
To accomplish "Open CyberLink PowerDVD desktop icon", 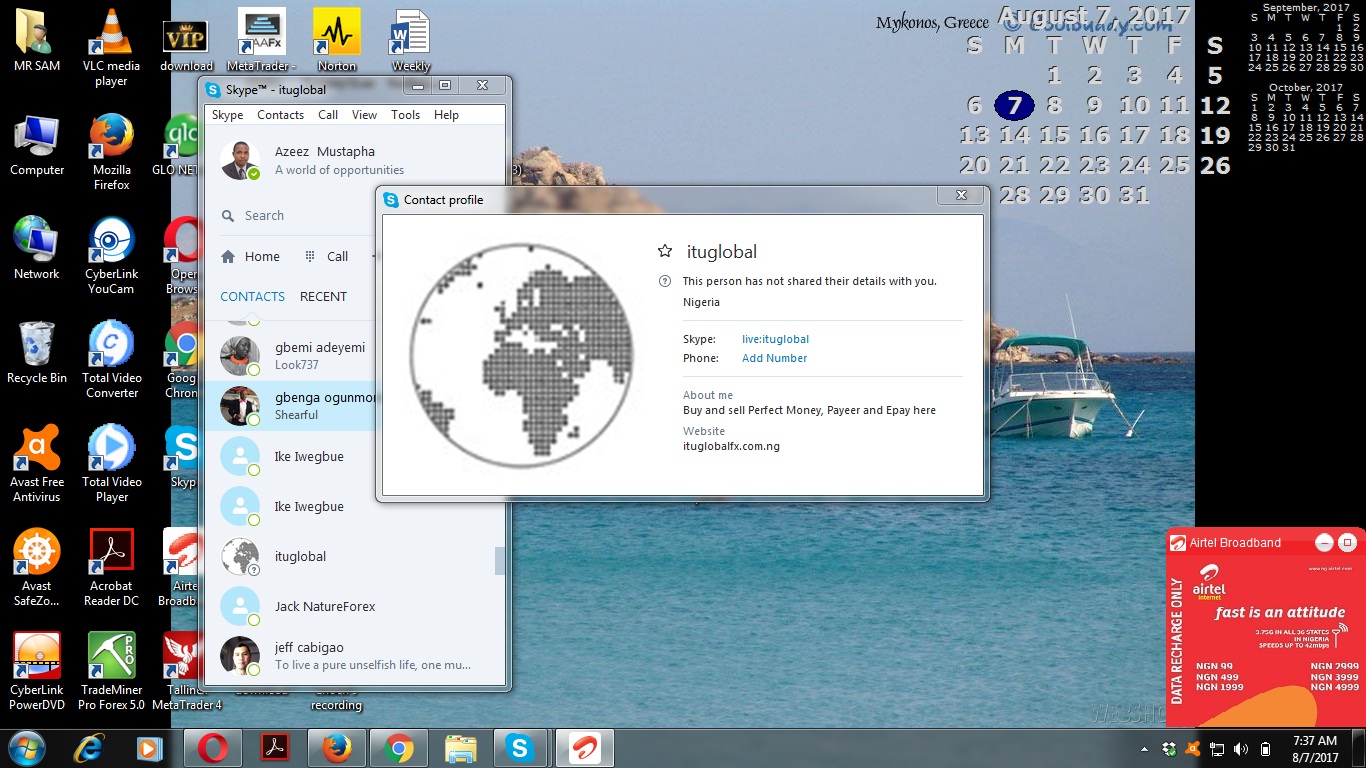I will [37, 672].
